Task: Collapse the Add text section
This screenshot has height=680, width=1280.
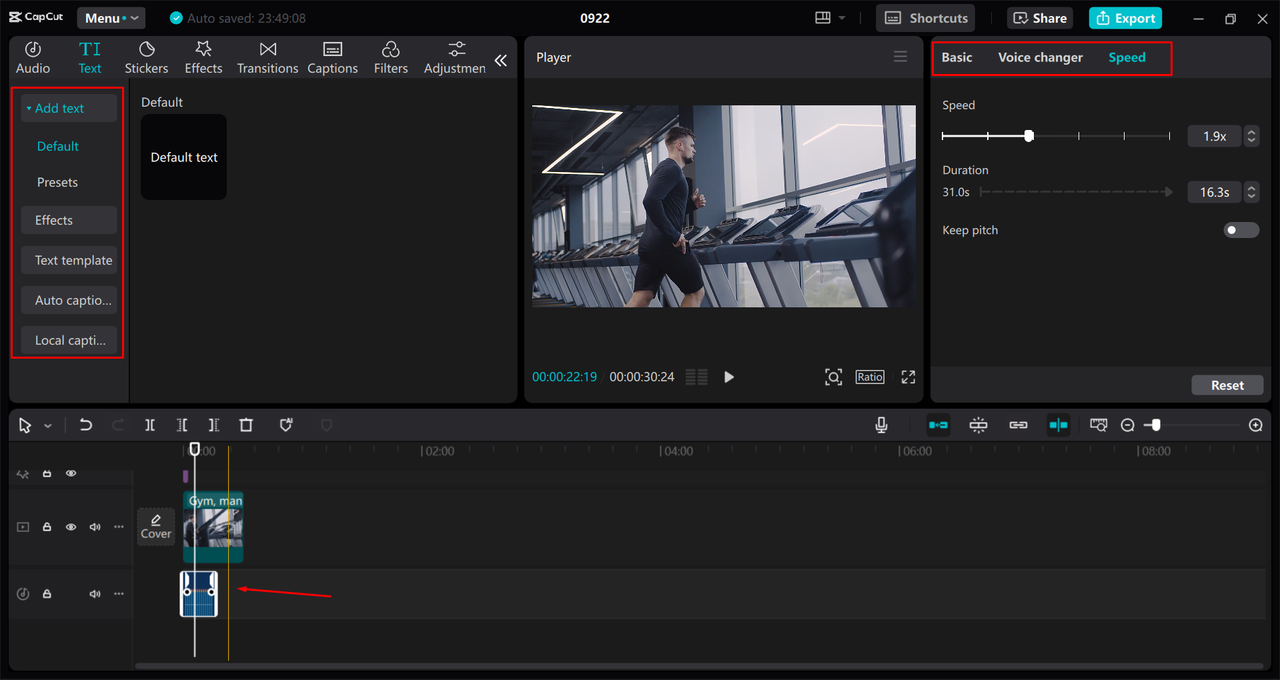Action: pos(69,108)
